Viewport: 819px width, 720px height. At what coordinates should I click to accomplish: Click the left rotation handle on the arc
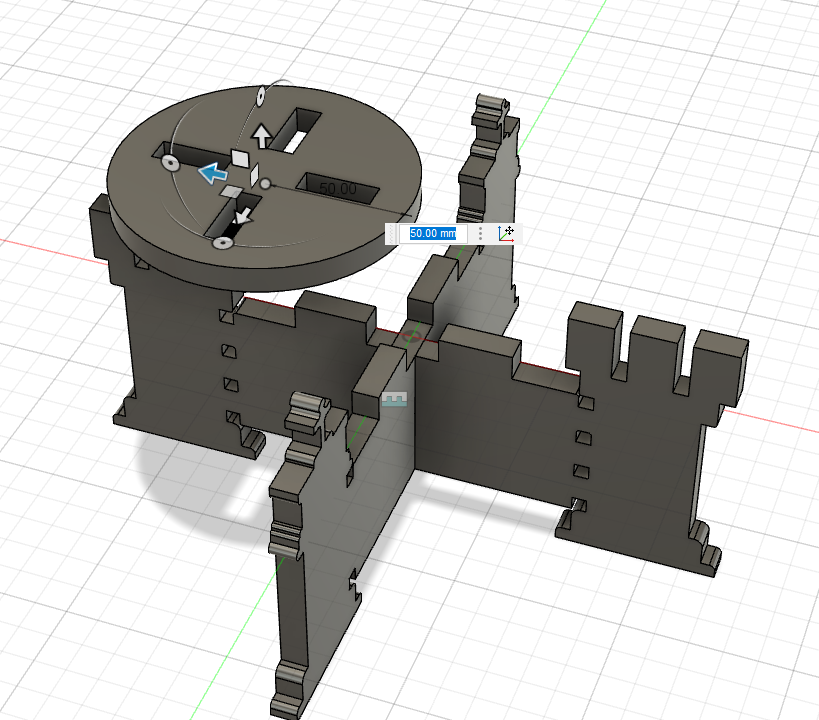coord(170,164)
